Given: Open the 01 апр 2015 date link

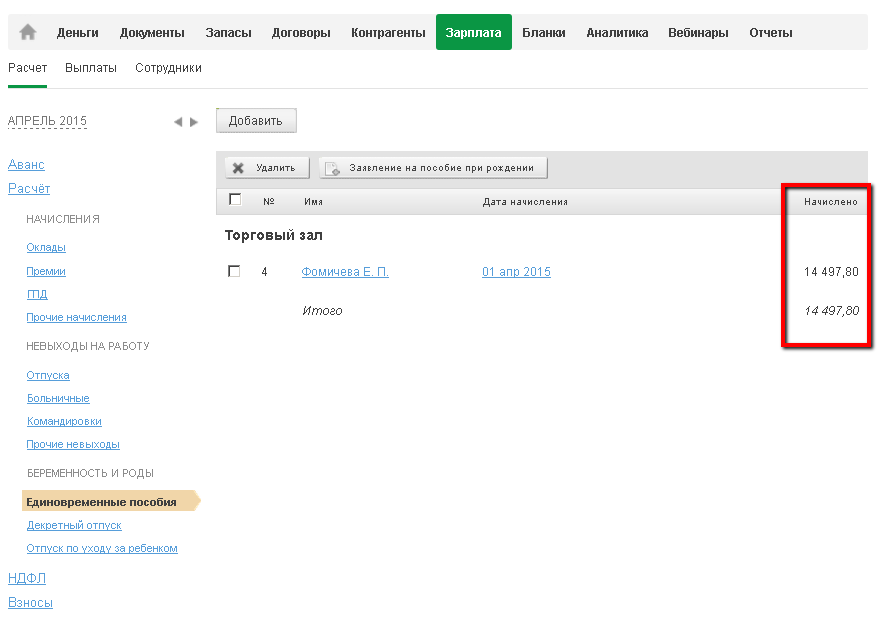Looking at the screenshot, I should tap(516, 272).
